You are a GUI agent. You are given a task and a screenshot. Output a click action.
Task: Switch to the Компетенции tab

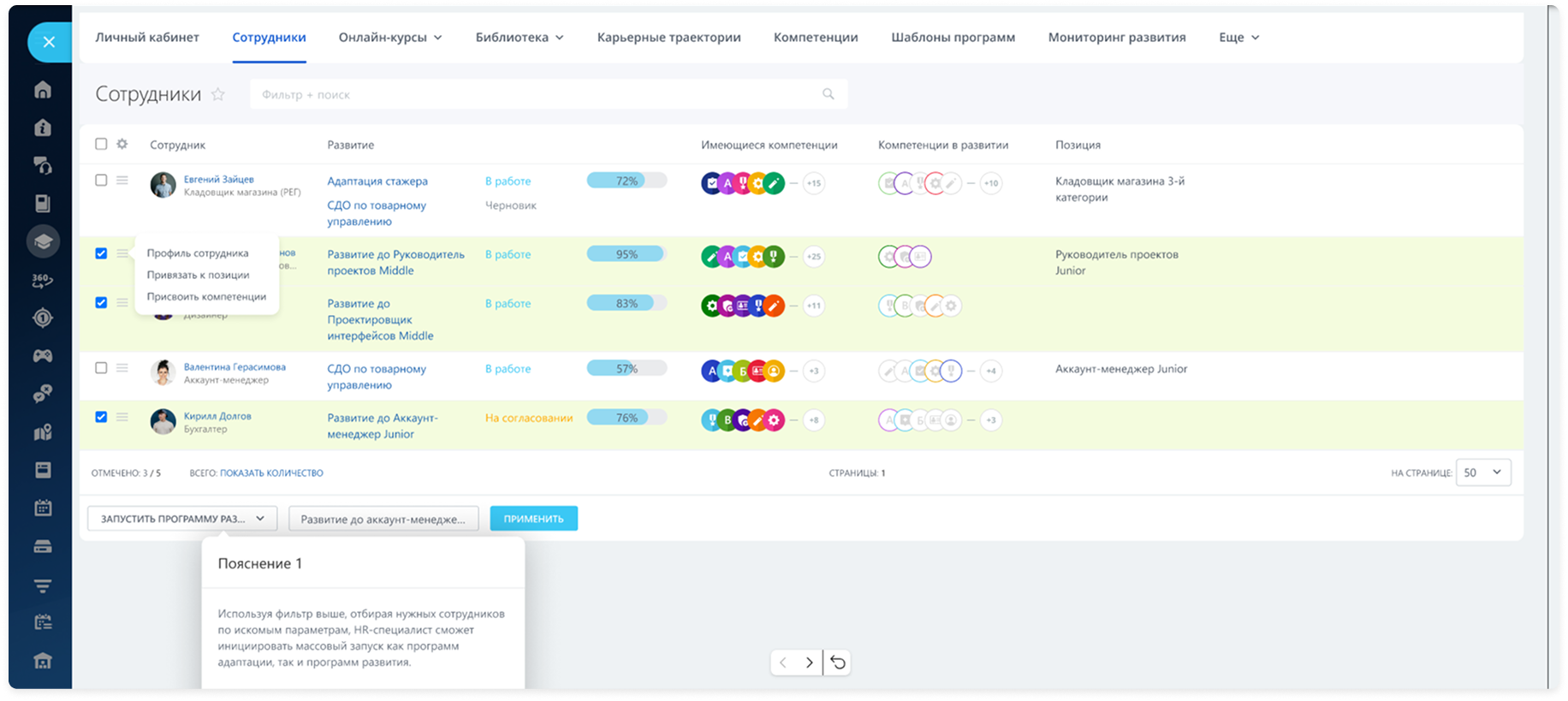816,38
